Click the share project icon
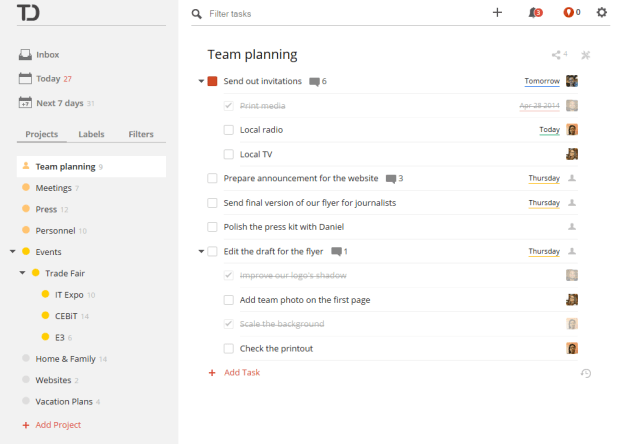 pyautogui.click(x=556, y=55)
